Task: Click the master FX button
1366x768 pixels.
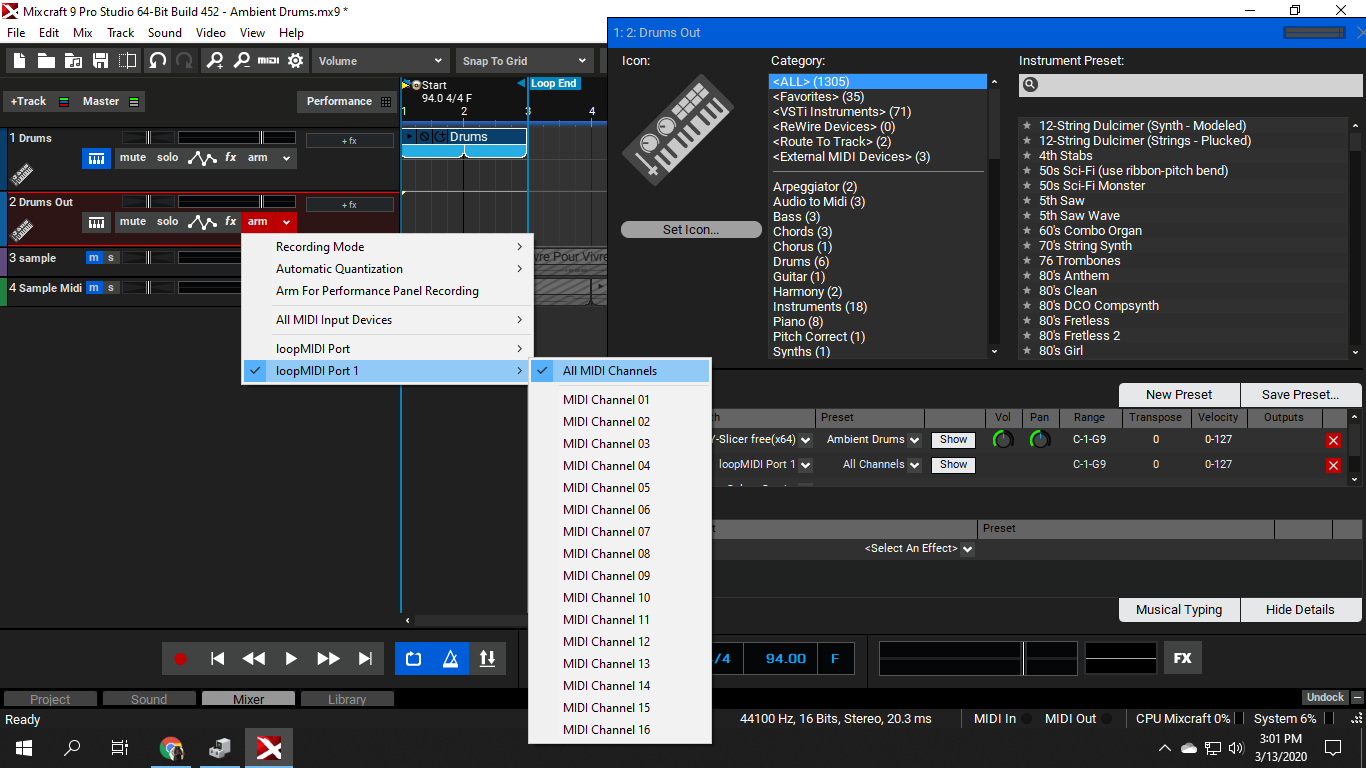Action: (x=1183, y=658)
